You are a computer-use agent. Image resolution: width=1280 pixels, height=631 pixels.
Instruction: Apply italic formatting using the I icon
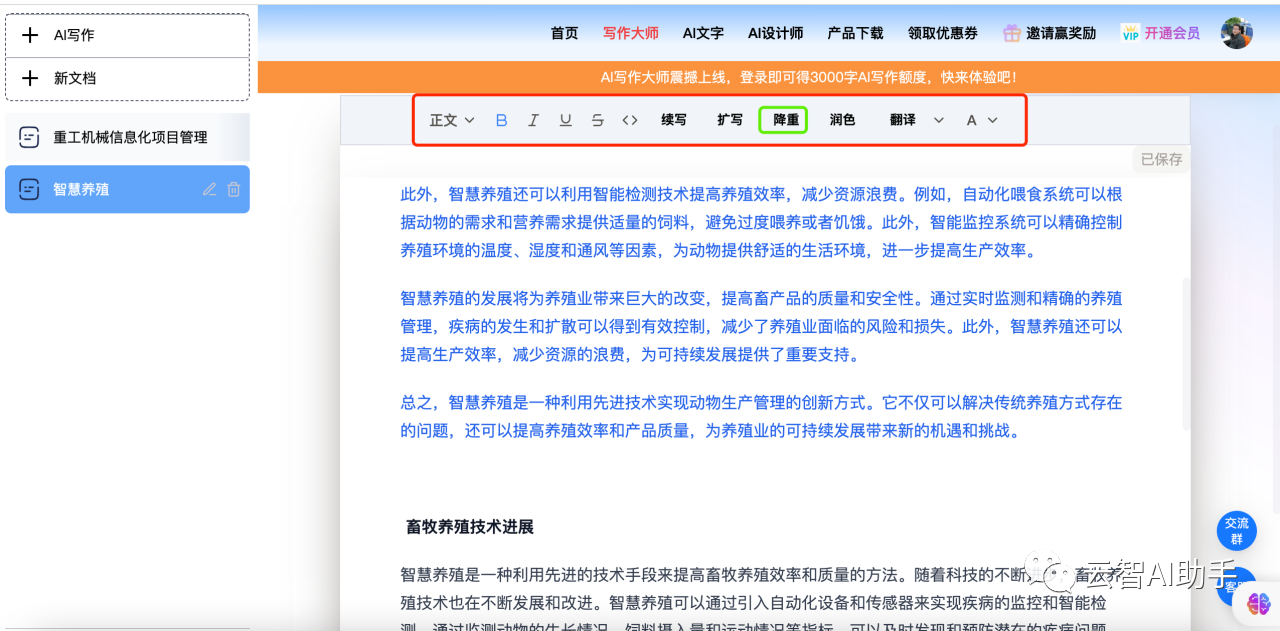pos(533,119)
